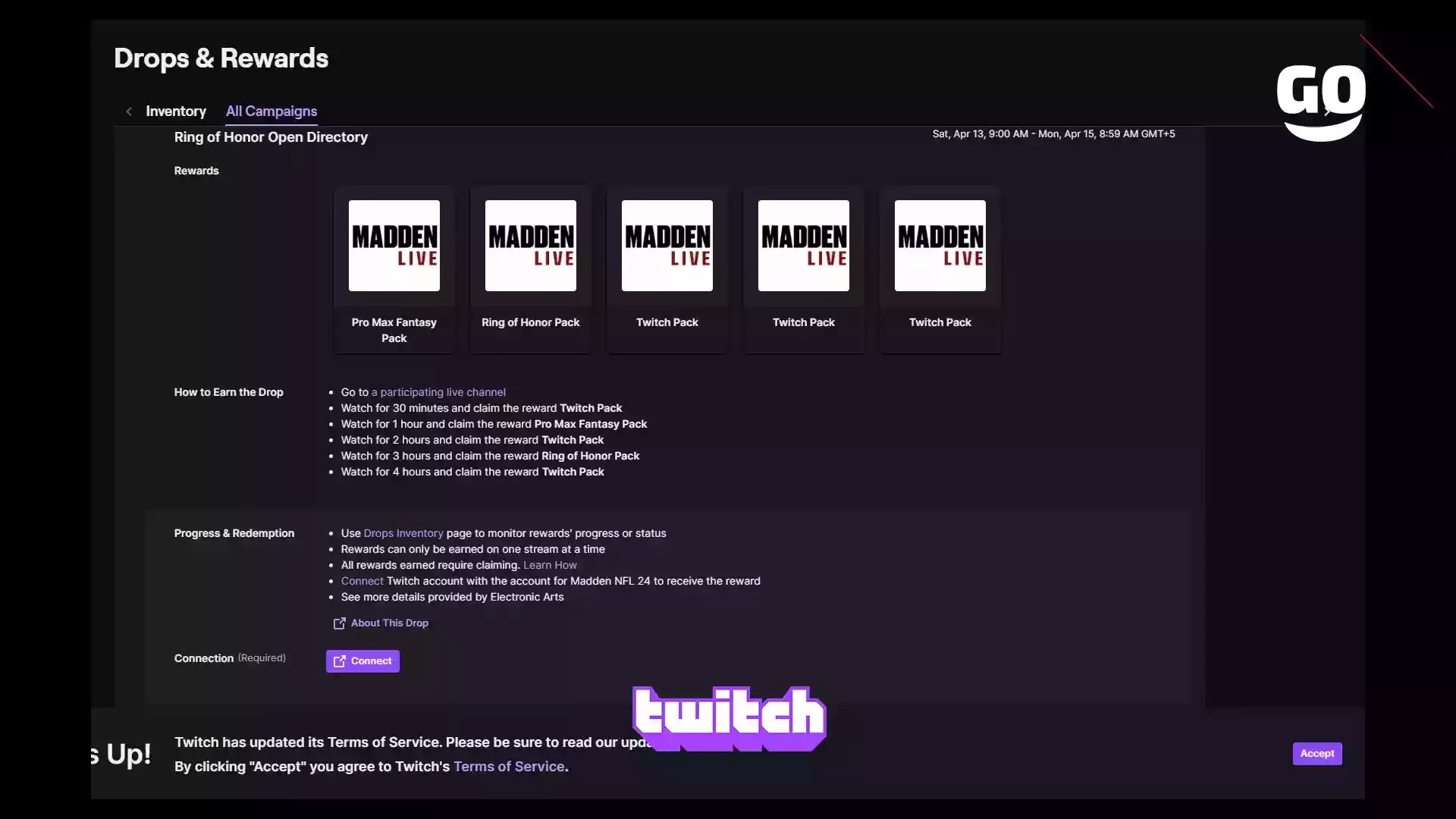Open the Terms of Service link in banner
This screenshot has height=819, width=1456.
point(509,767)
